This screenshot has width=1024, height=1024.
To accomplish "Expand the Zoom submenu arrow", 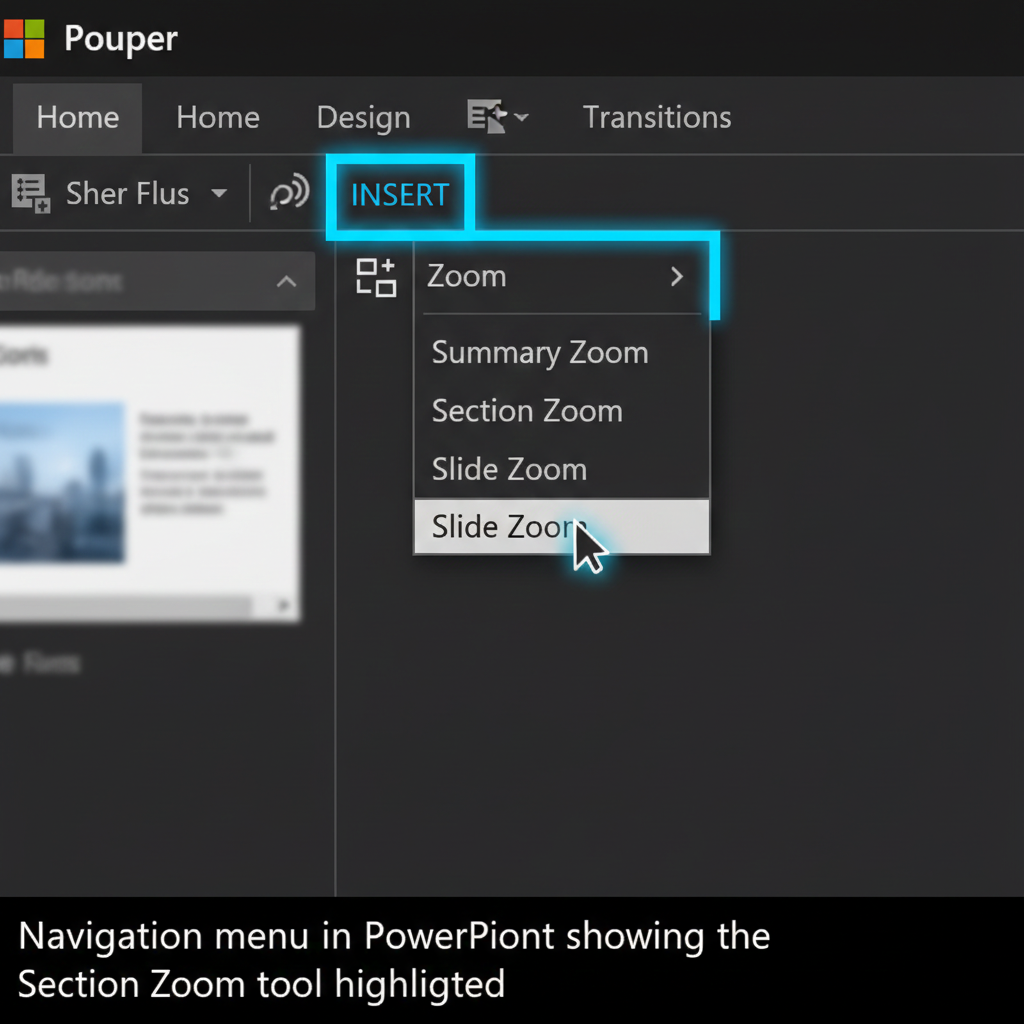I will (676, 277).
